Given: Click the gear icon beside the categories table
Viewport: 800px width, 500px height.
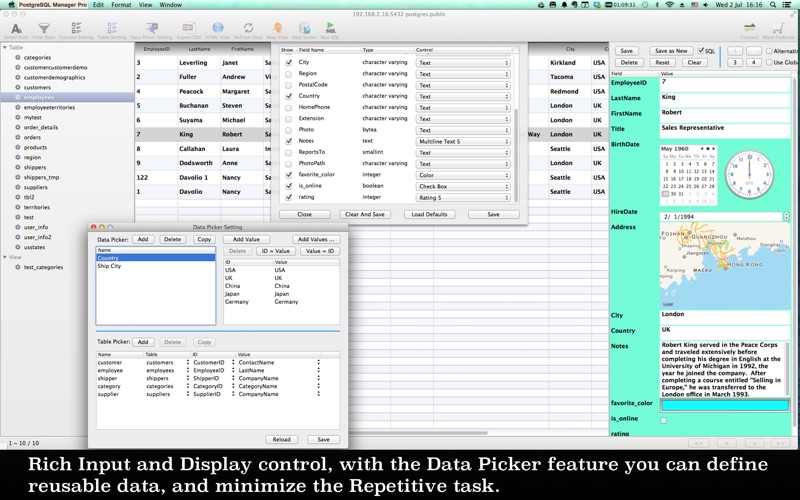Looking at the screenshot, I should click(18, 57).
